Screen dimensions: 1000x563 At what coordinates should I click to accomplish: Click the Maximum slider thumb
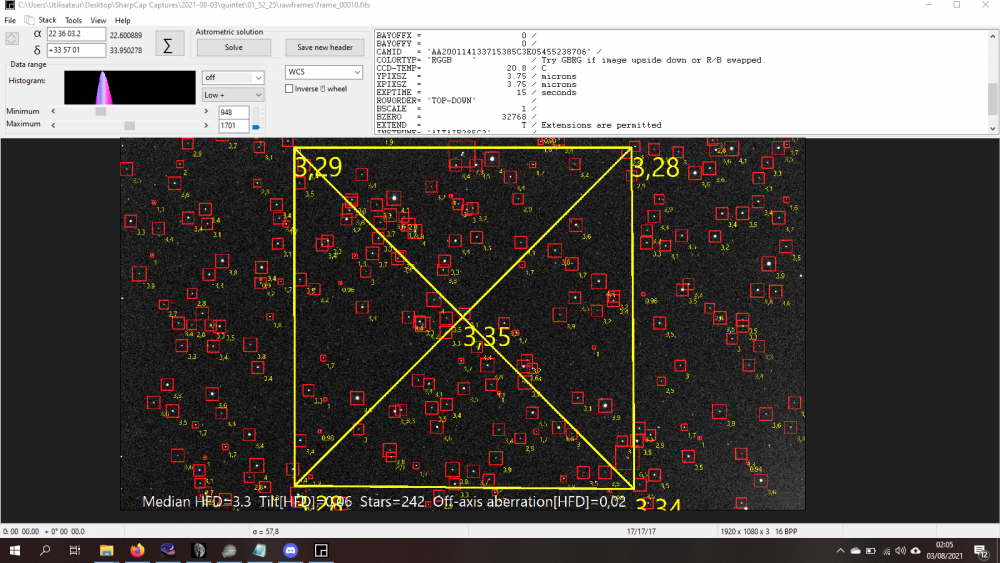tap(129, 126)
